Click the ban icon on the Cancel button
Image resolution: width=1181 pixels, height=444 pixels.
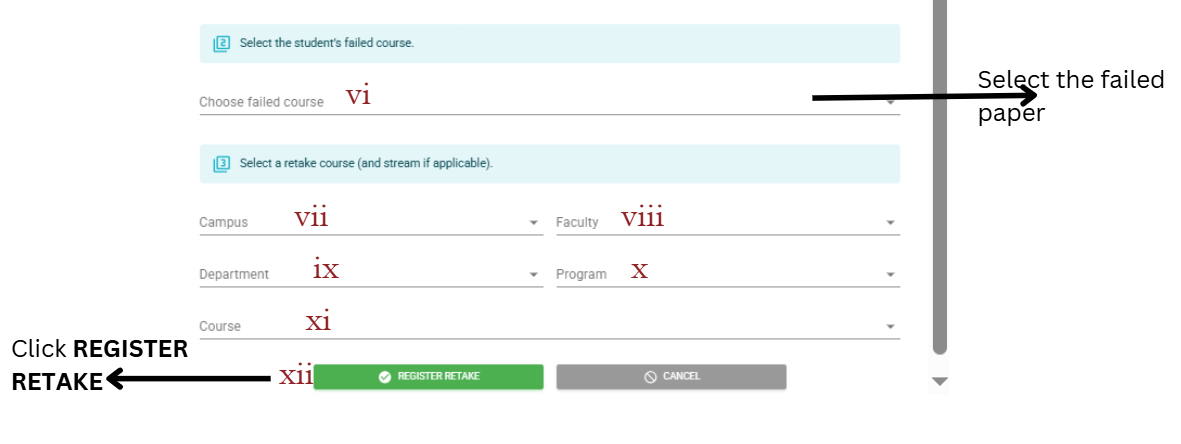pos(650,377)
